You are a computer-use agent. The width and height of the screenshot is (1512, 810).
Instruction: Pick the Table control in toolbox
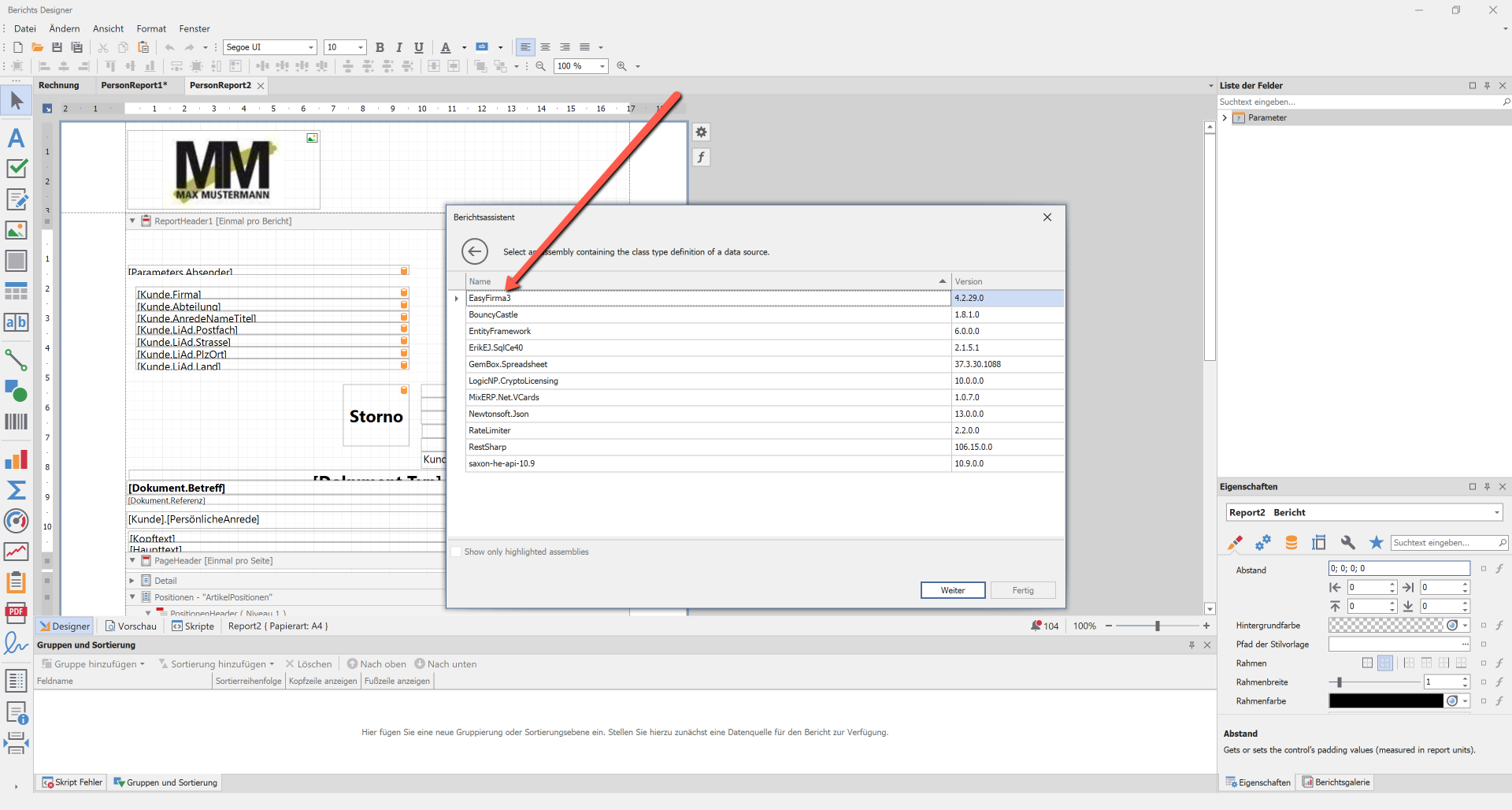(x=16, y=292)
